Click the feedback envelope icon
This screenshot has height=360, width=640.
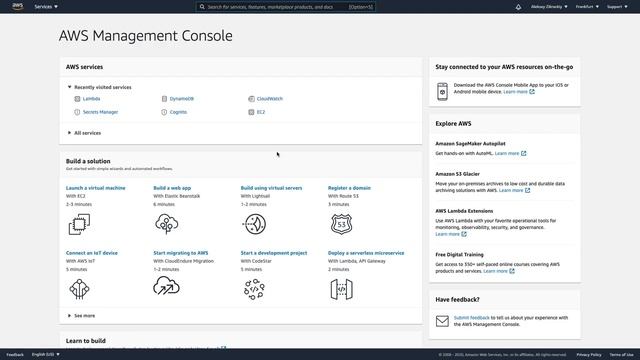coord(442,321)
